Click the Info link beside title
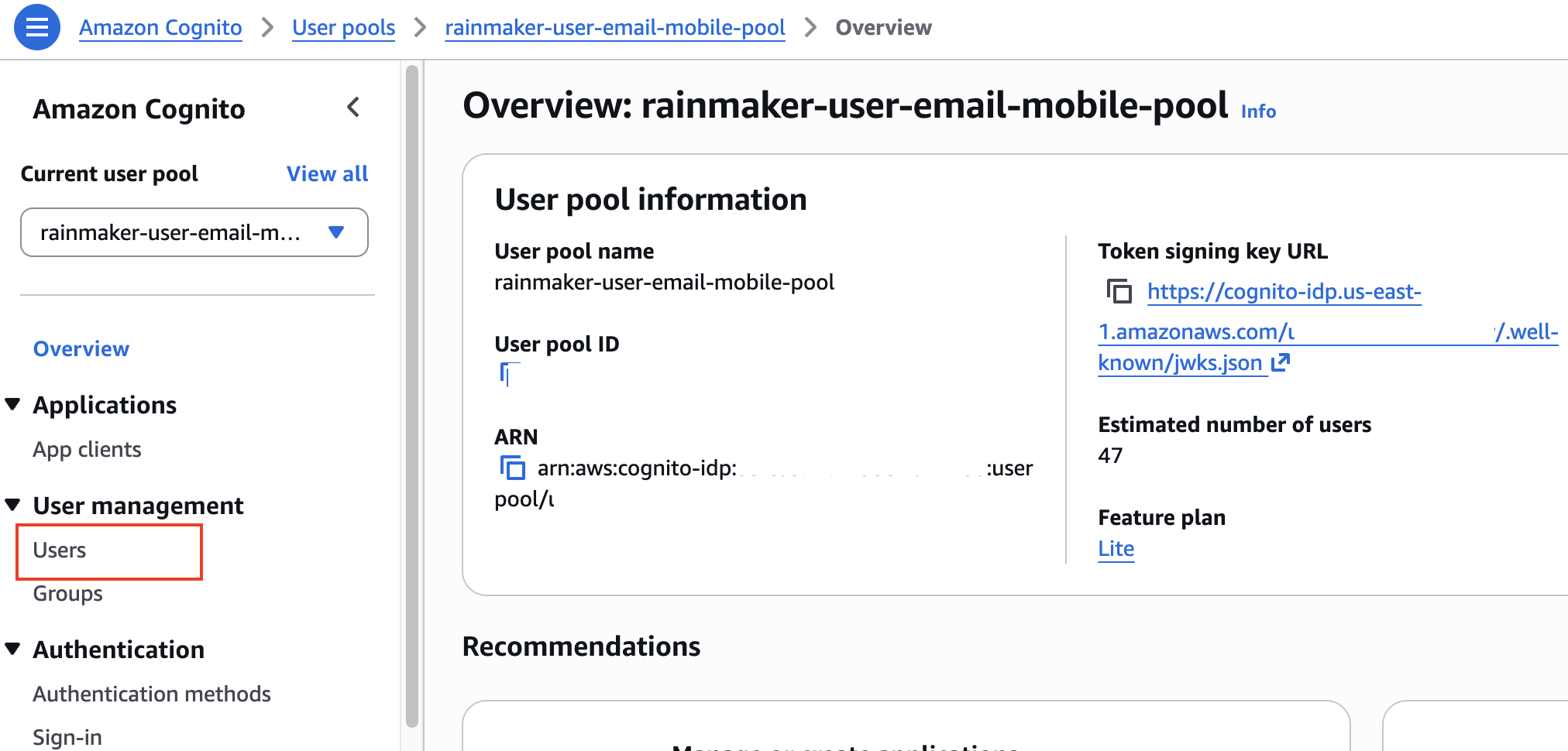 (1258, 111)
